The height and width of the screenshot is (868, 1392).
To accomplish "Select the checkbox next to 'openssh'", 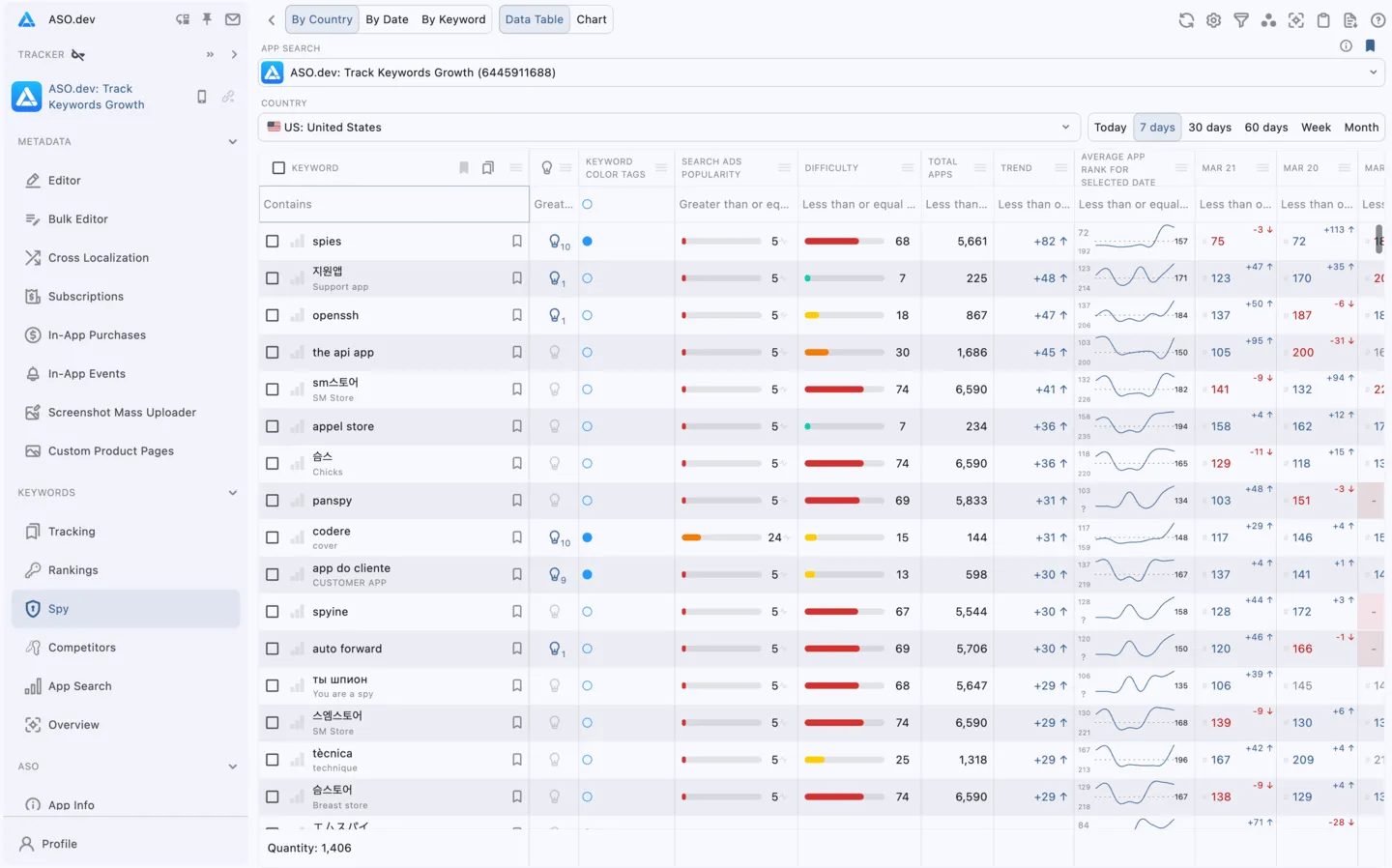I will click(x=272, y=314).
